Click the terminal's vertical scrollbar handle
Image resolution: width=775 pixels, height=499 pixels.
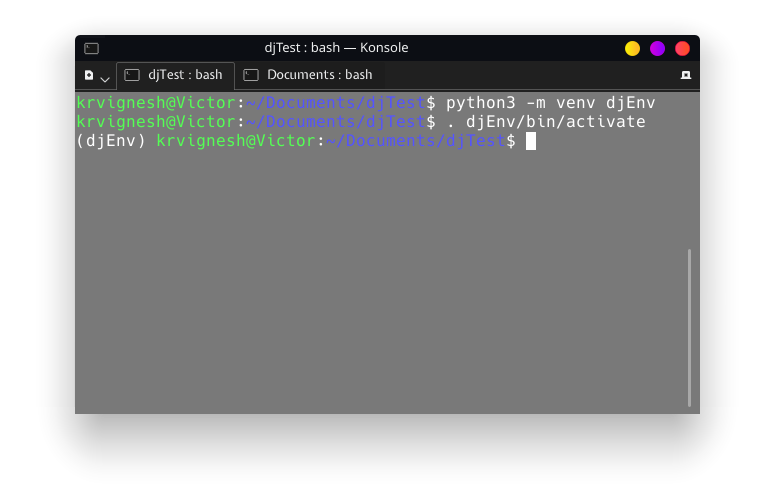pyautogui.click(x=689, y=328)
